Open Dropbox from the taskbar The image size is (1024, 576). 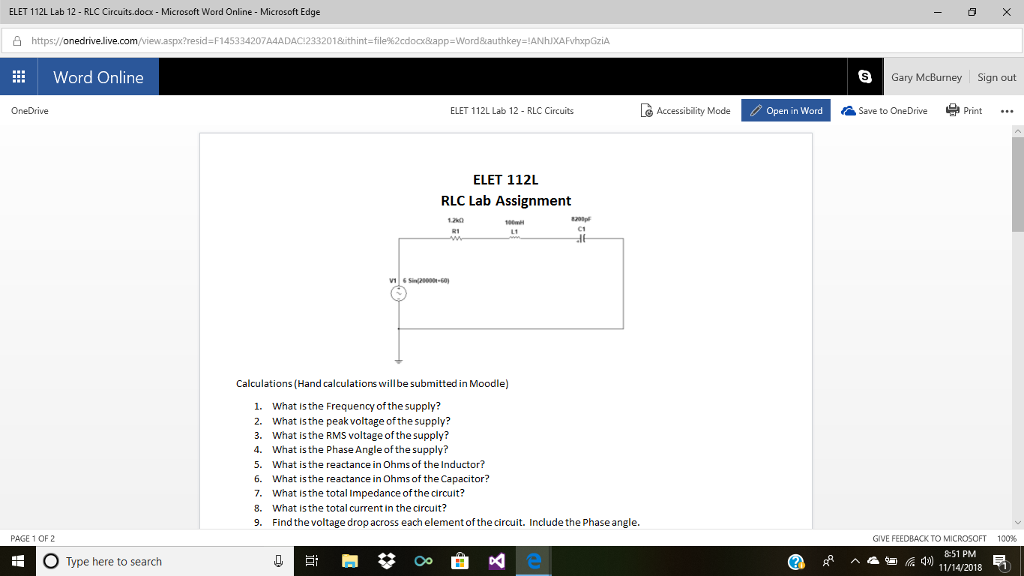[x=387, y=561]
